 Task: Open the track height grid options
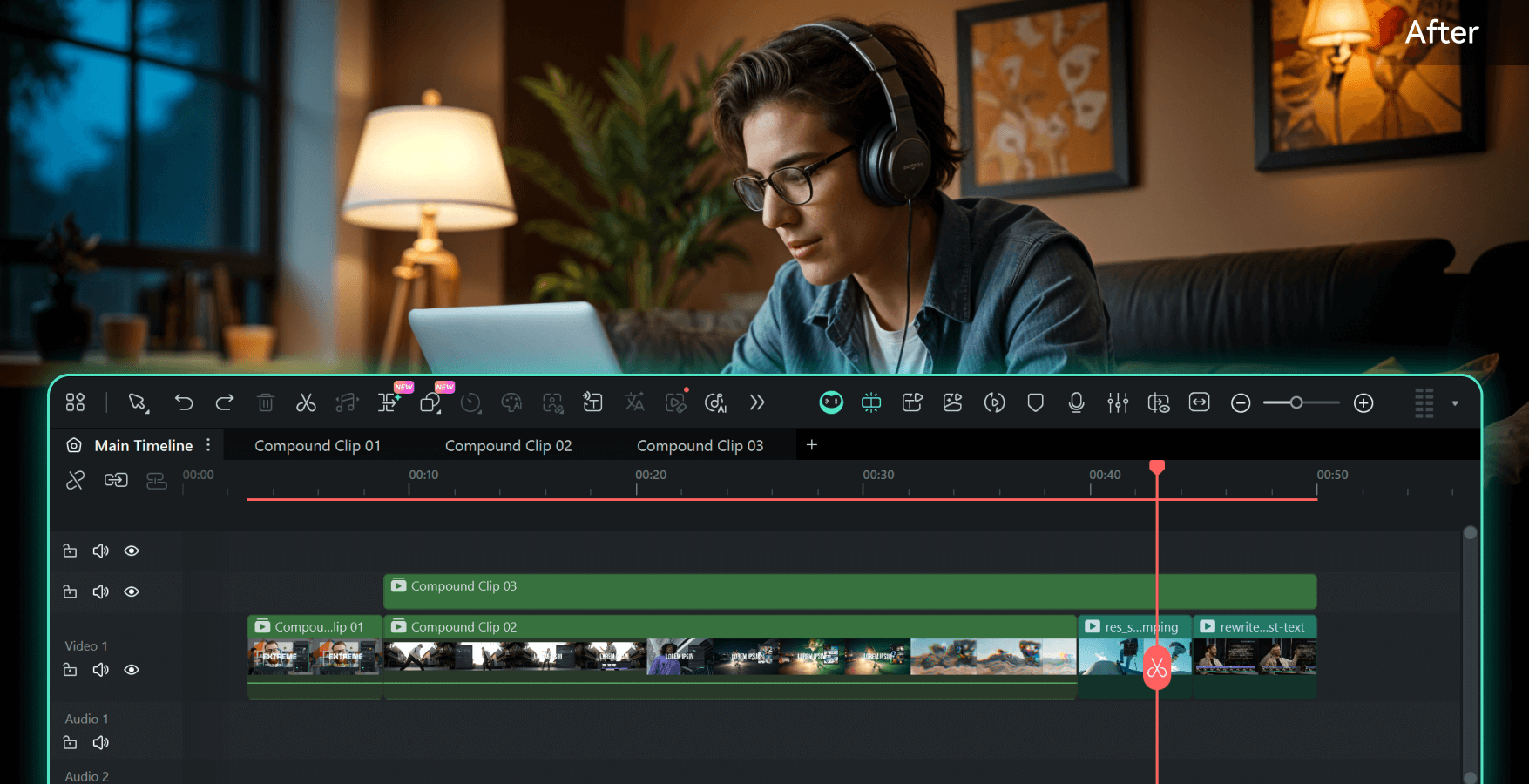[x=1424, y=402]
